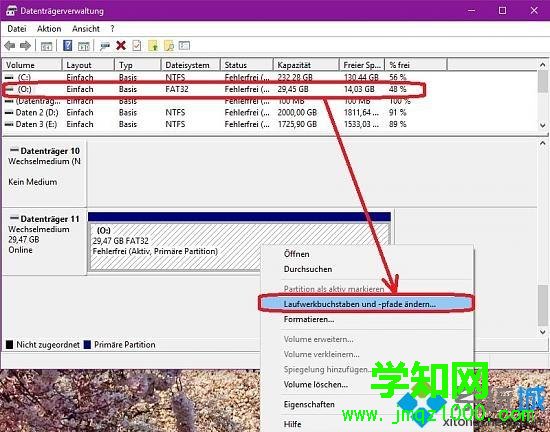Sort by the Layout column header
The height and width of the screenshot is (432, 550).
pos(88,65)
